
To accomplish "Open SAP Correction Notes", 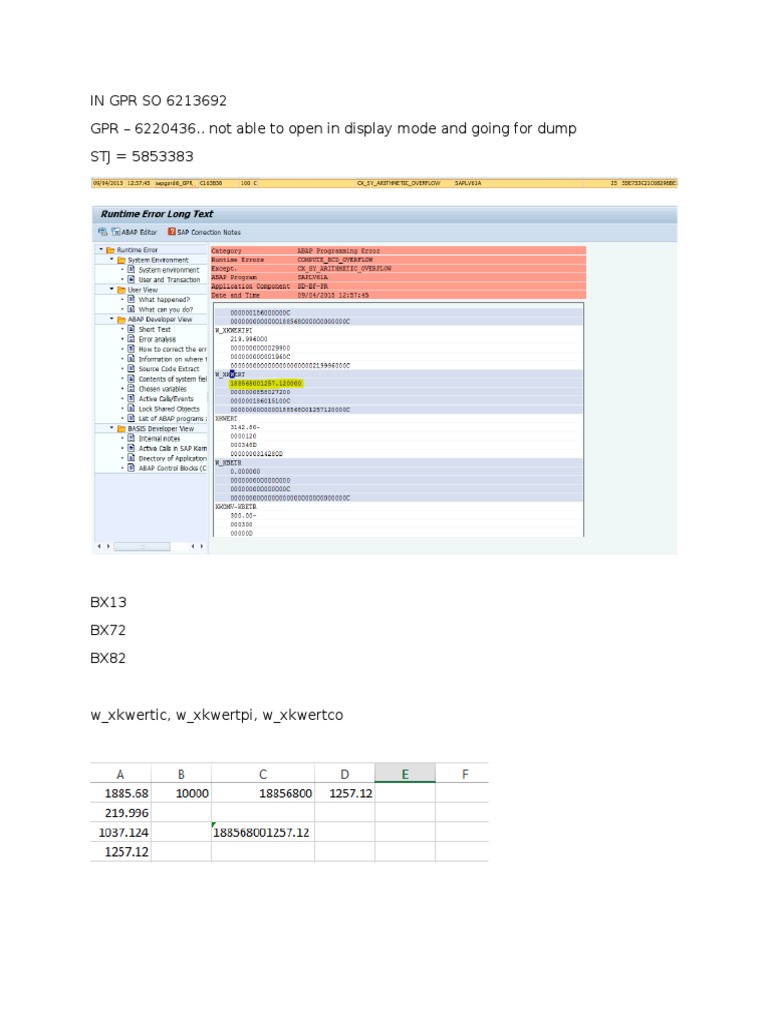I will pyautogui.click(x=204, y=232).
